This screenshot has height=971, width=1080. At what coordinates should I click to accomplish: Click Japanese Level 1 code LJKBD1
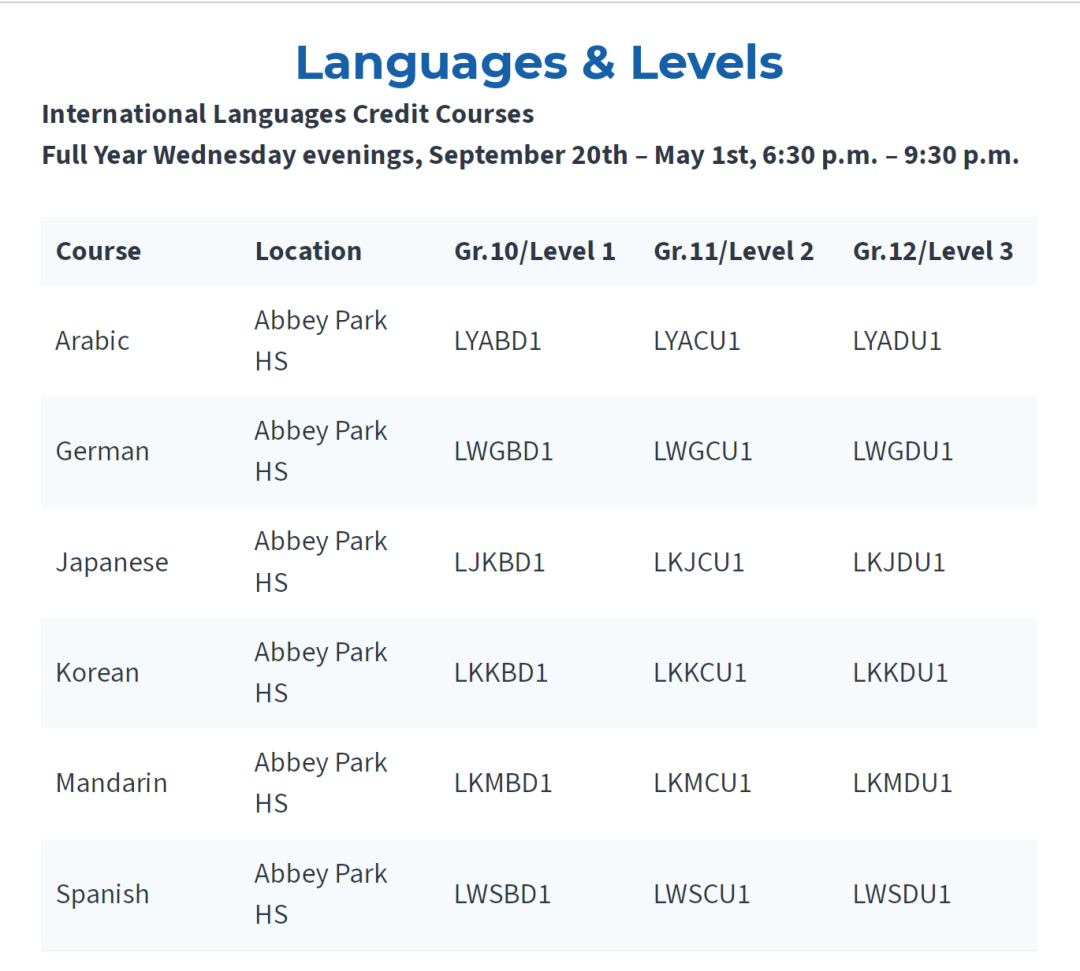499,563
